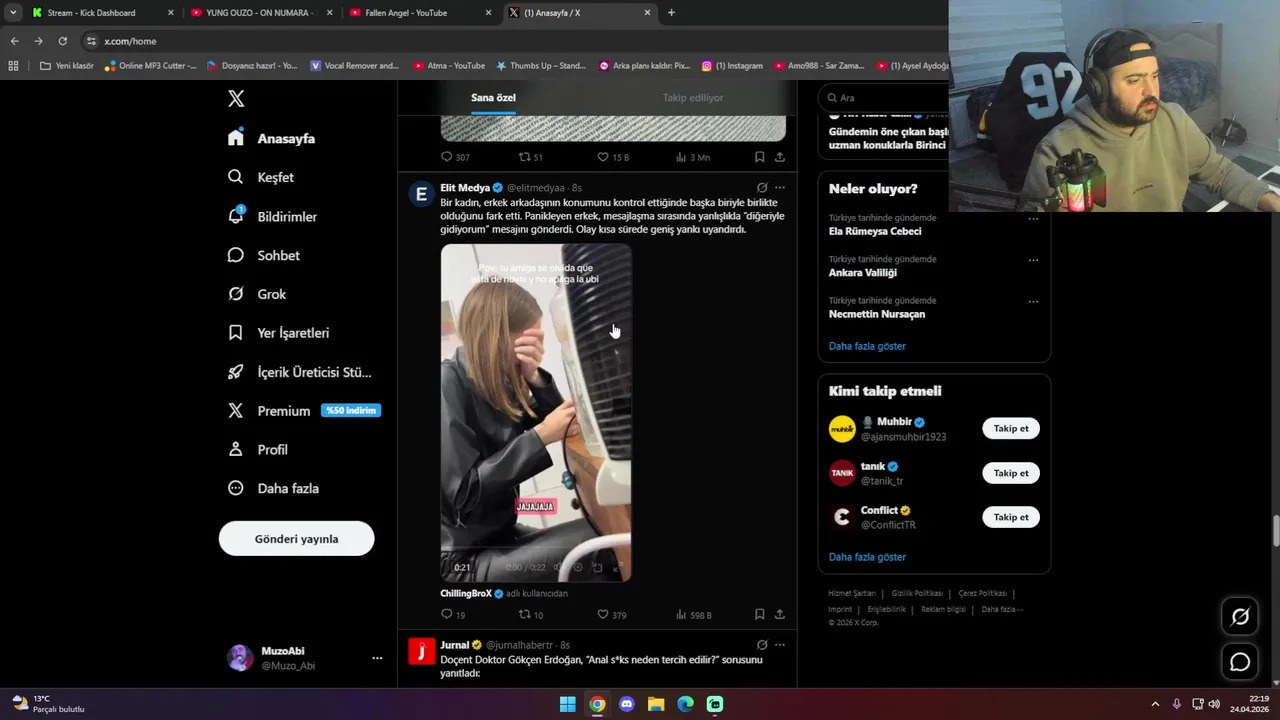This screenshot has height=720, width=1280.
Task: Open Bildirimler notifications
Action: [272, 216]
